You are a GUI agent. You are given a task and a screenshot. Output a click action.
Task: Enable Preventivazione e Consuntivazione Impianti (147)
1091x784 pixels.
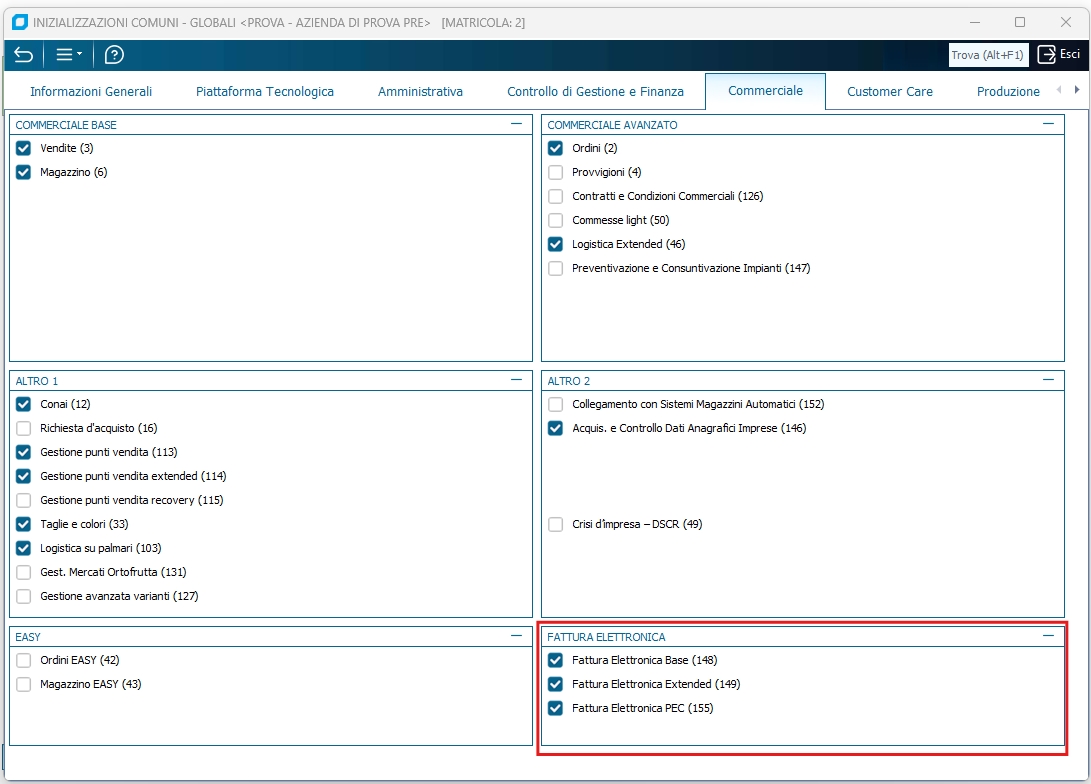click(555, 268)
